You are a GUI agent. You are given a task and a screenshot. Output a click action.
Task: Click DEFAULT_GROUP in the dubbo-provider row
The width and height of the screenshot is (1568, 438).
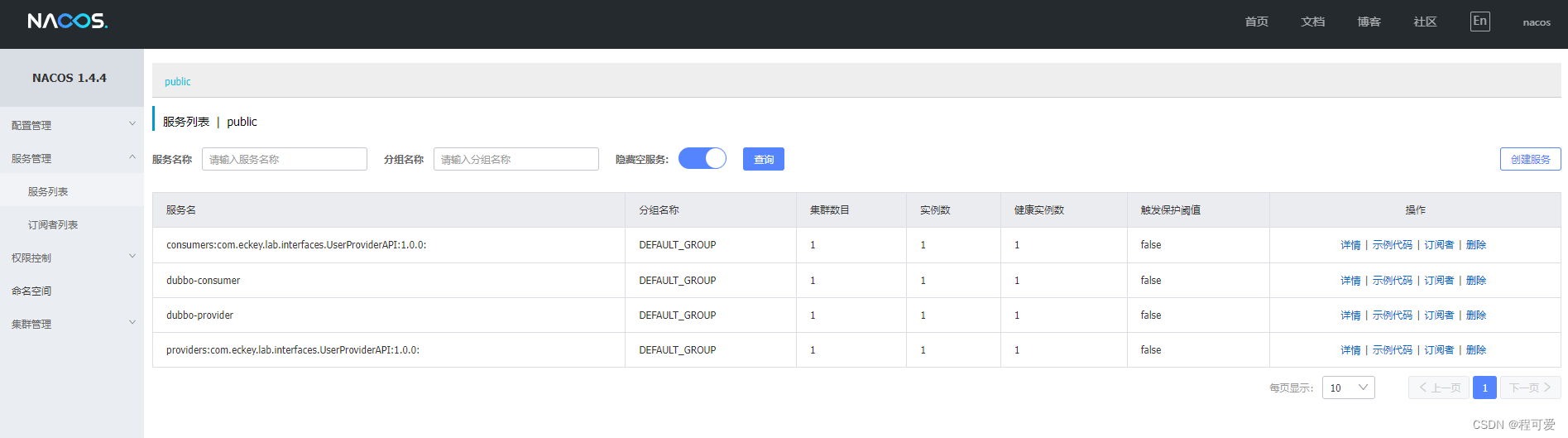(678, 315)
